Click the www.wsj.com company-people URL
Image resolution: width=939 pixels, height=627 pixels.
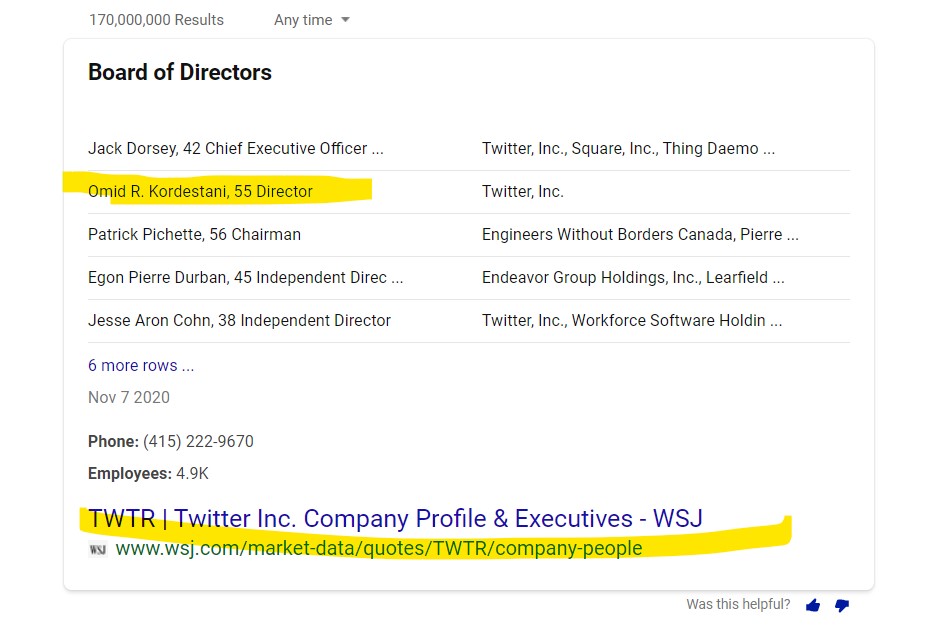(x=378, y=549)
